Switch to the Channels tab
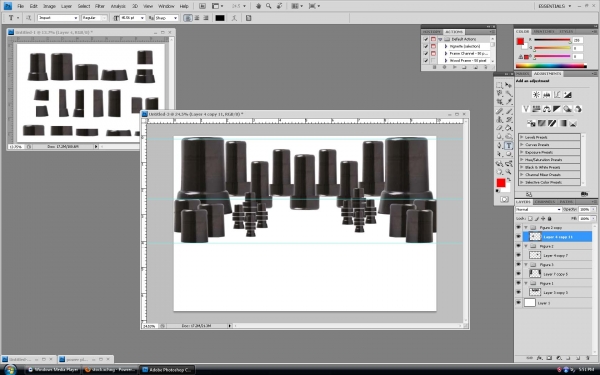 point(545,202)
